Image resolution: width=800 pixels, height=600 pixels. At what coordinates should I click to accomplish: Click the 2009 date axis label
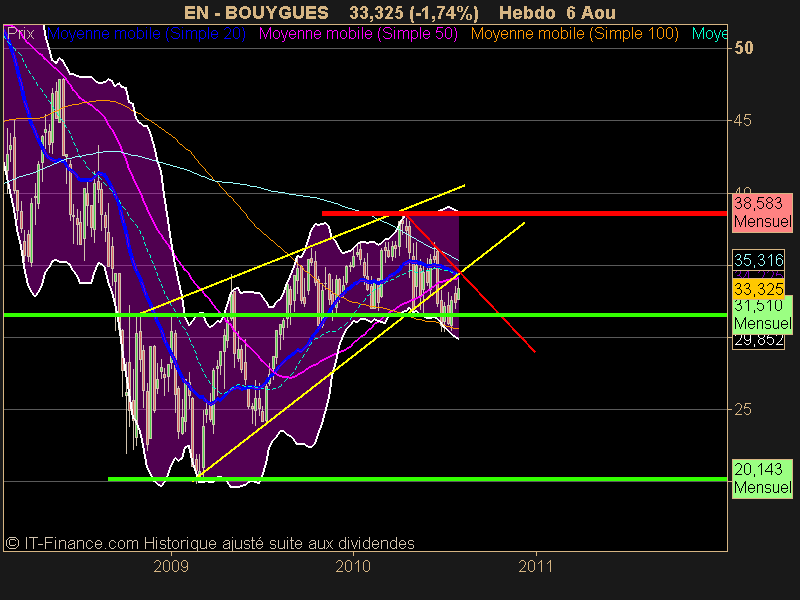click(x=171, y=566)
